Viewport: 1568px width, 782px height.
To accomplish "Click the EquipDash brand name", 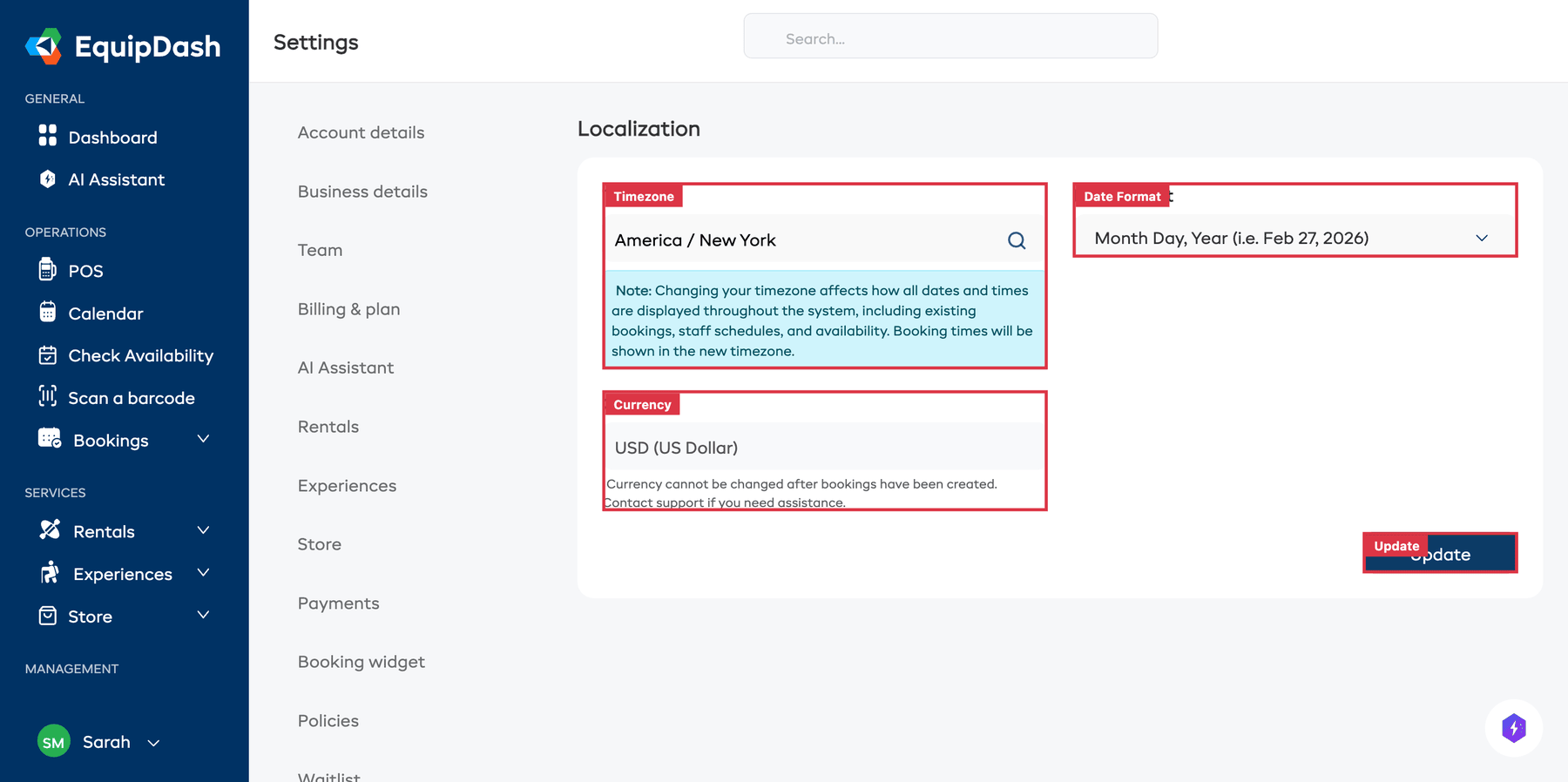I will (x=147, y=46).
